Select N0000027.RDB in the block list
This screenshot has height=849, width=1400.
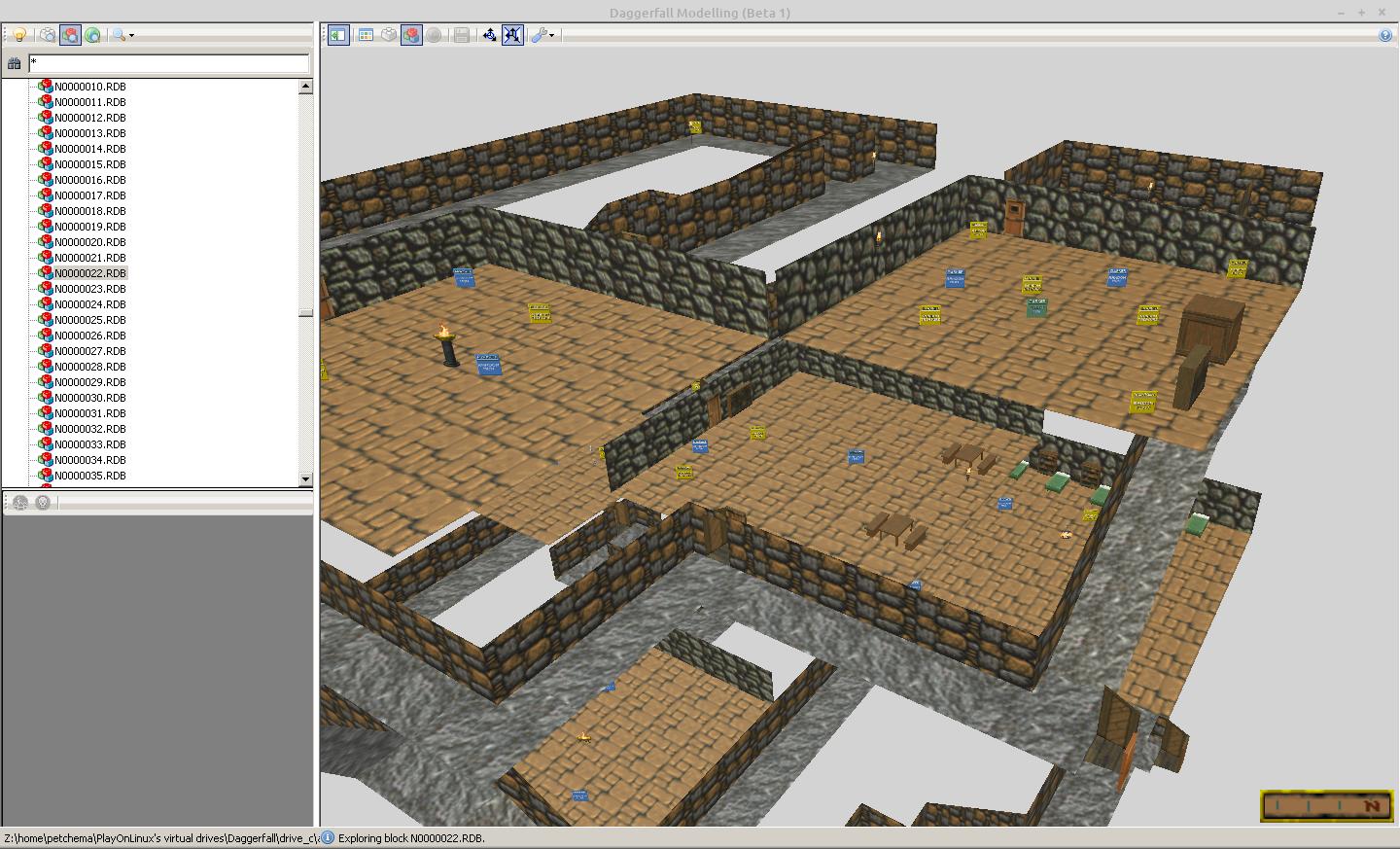pos(89,351)
